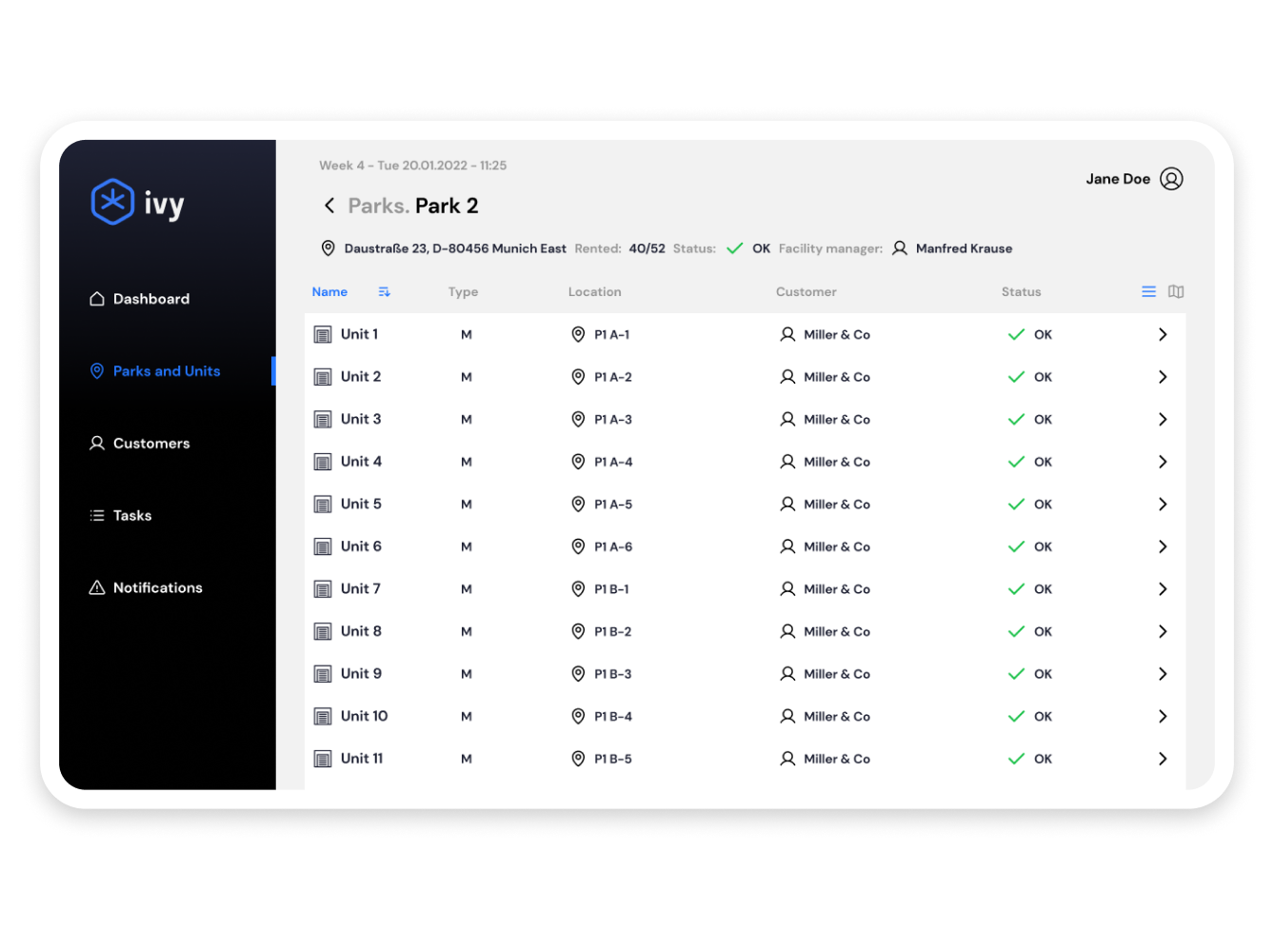Click Jane Doe's profile avatar icon
This screenshot has height=952, width=1274.
tap(1171, 178)
